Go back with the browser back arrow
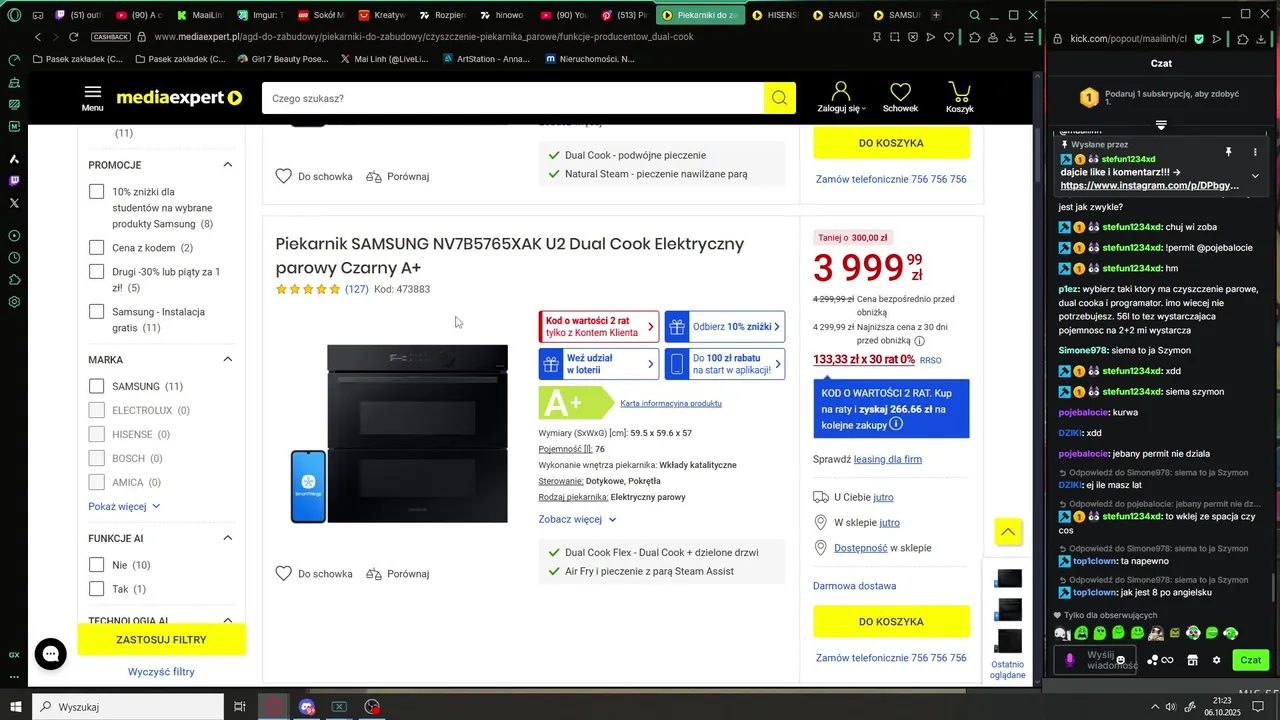 38,37
